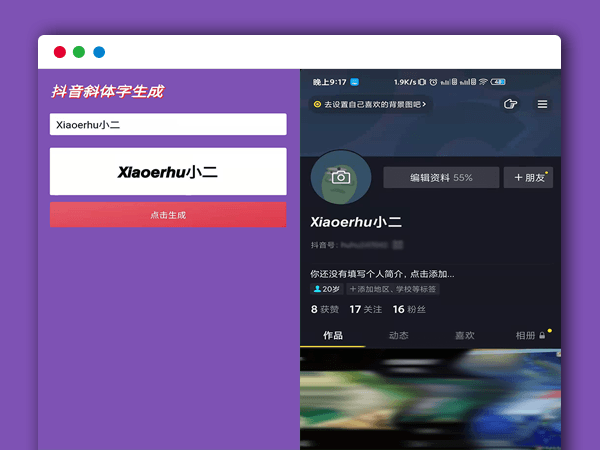
Task: Switch to the 作品 tab
Action: coord(332,335)
